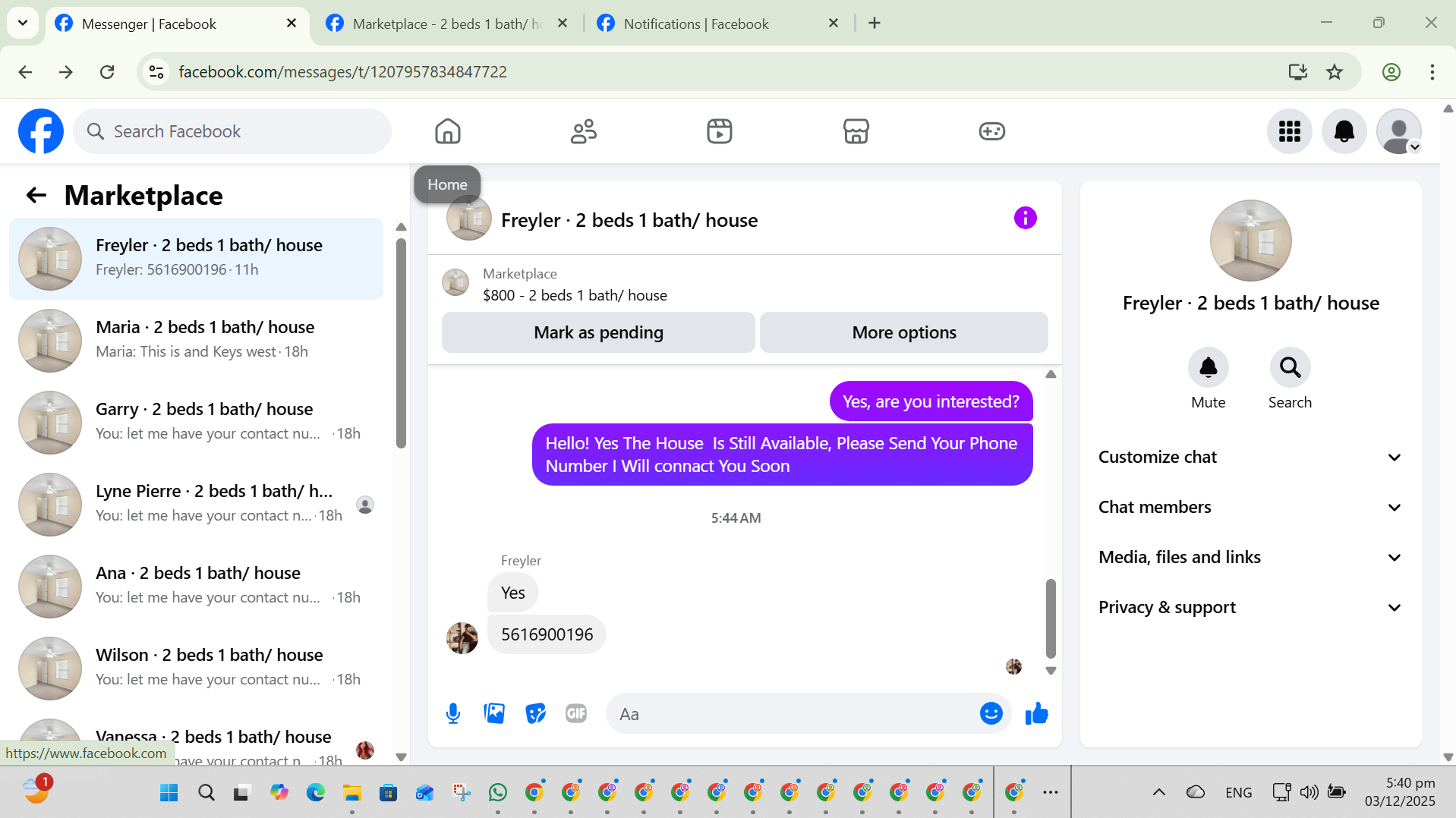Open the emoji picker

tap(991, 713)
